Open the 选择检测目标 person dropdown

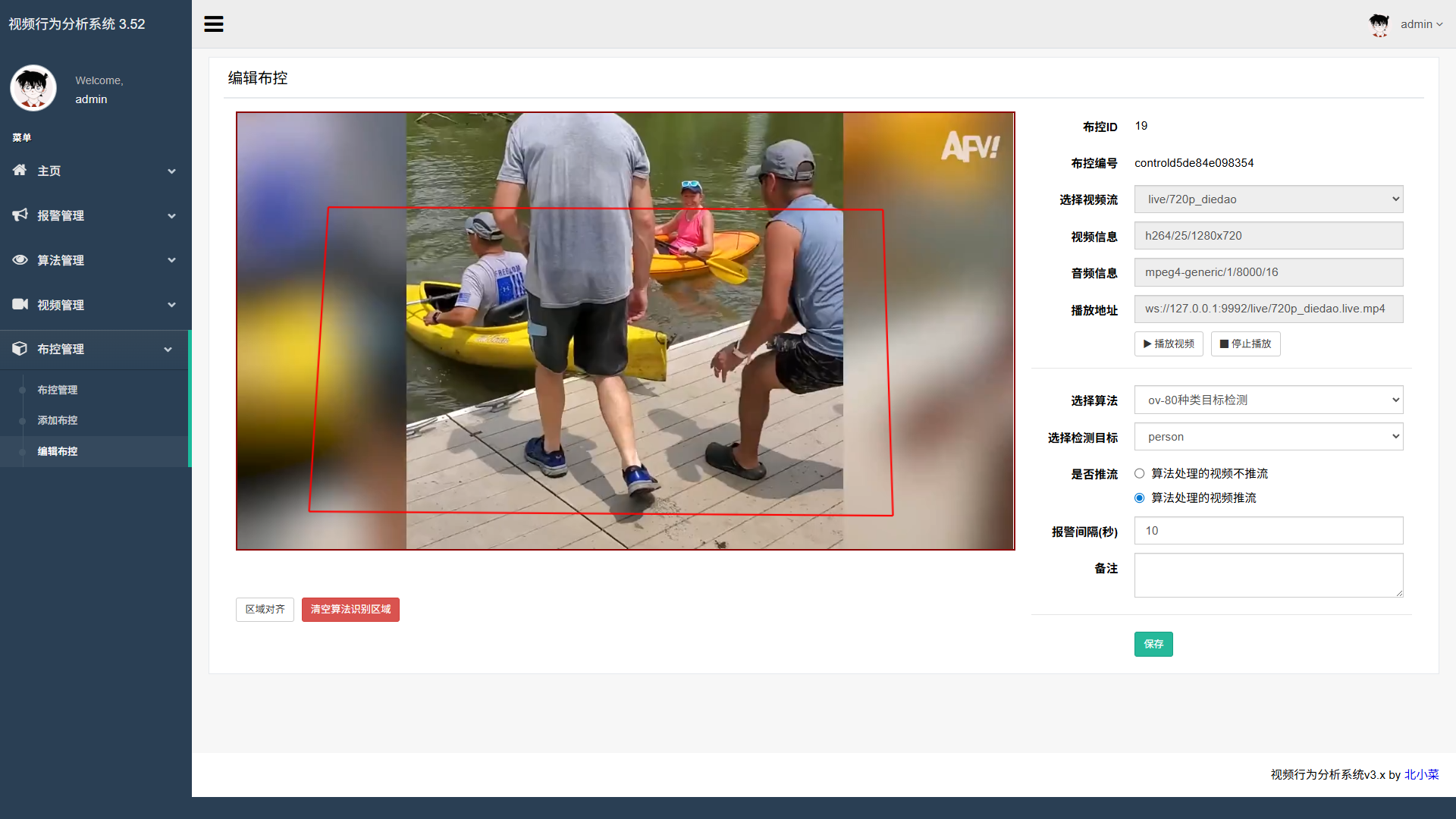(x=1268, y=437)
